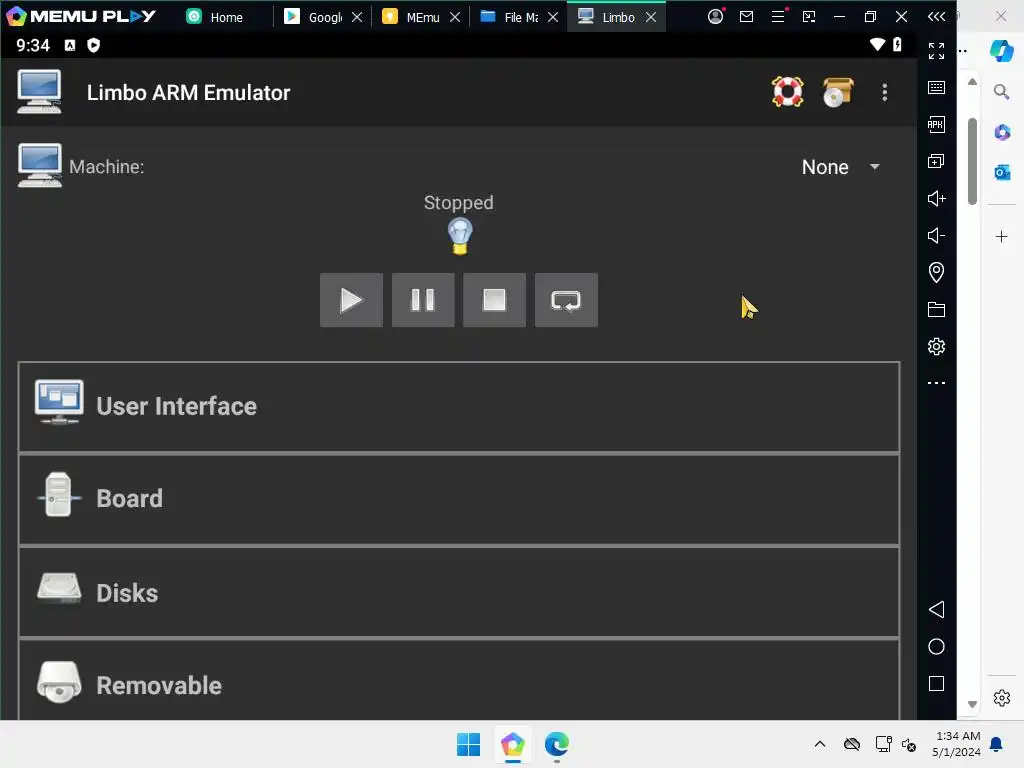Open the Limbo three-dot overflow menu
Image resolution: width=1024 pixels, height=768 pixels.
click(x=884, y=93)
